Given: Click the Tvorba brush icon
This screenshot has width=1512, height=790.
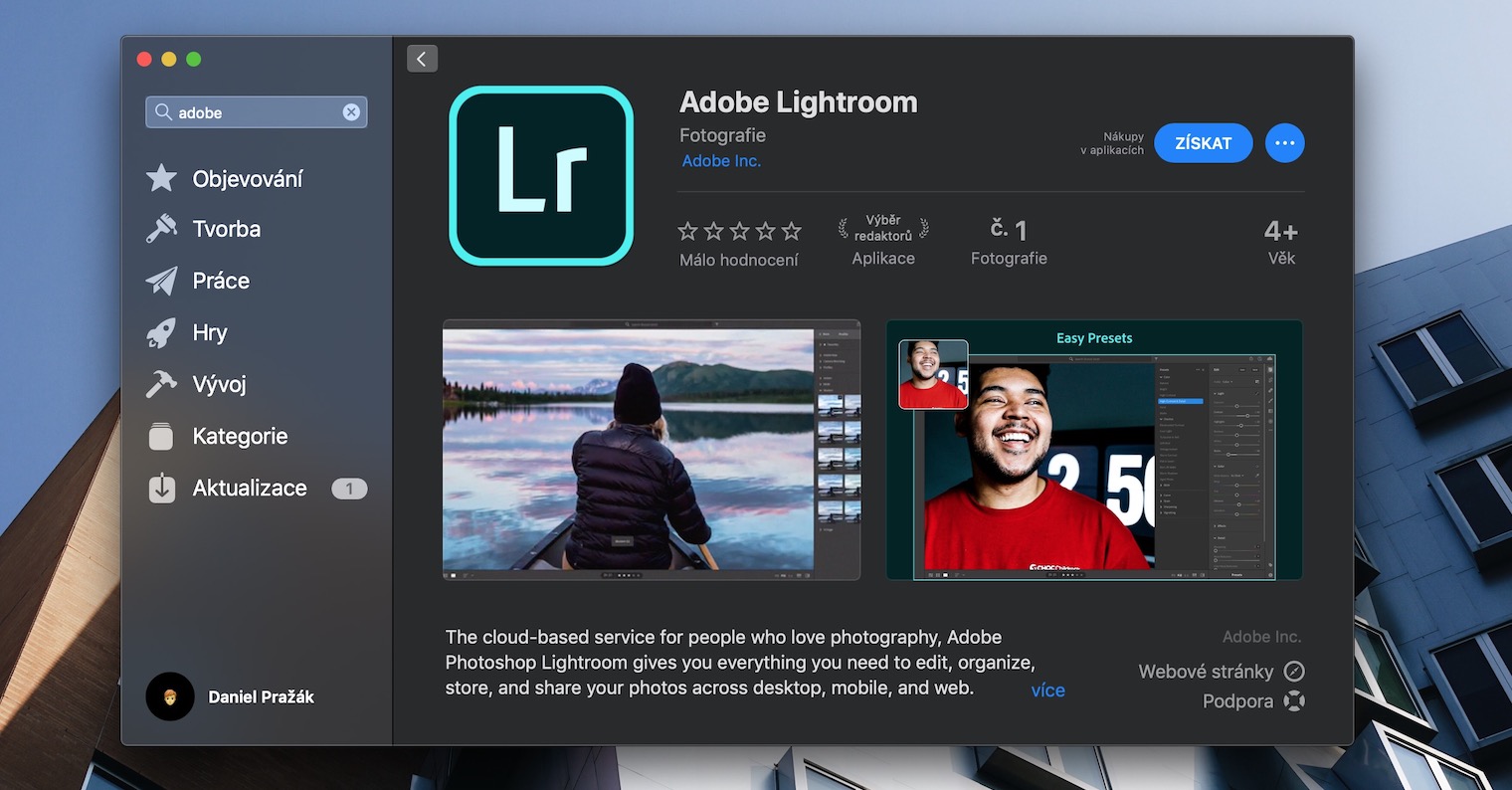Looking at the screenshot, I should tap(161, 229).
